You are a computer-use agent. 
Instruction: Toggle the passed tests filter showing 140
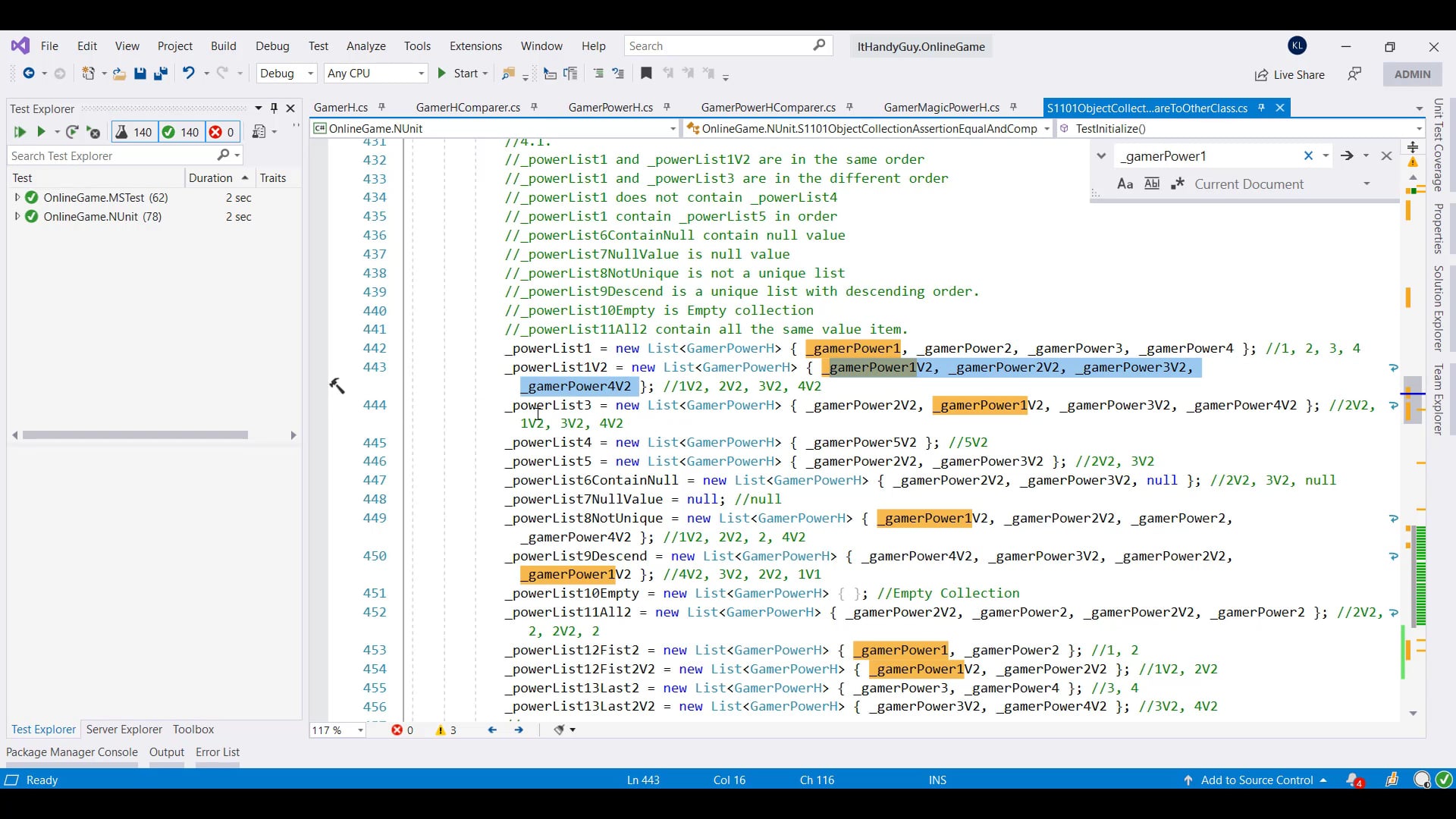[x=180, y=132]
